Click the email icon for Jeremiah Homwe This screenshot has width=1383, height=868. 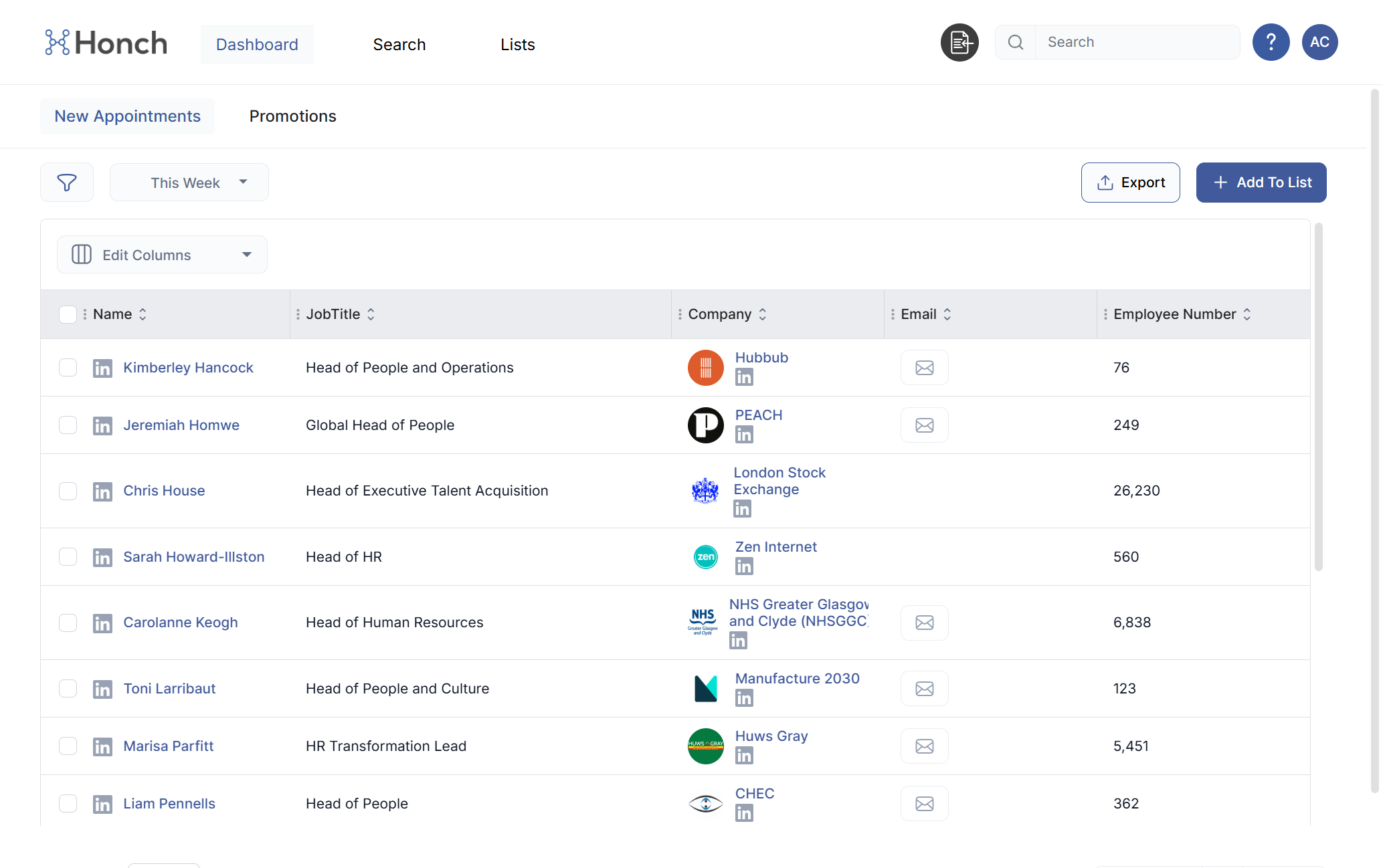point(924,425)
